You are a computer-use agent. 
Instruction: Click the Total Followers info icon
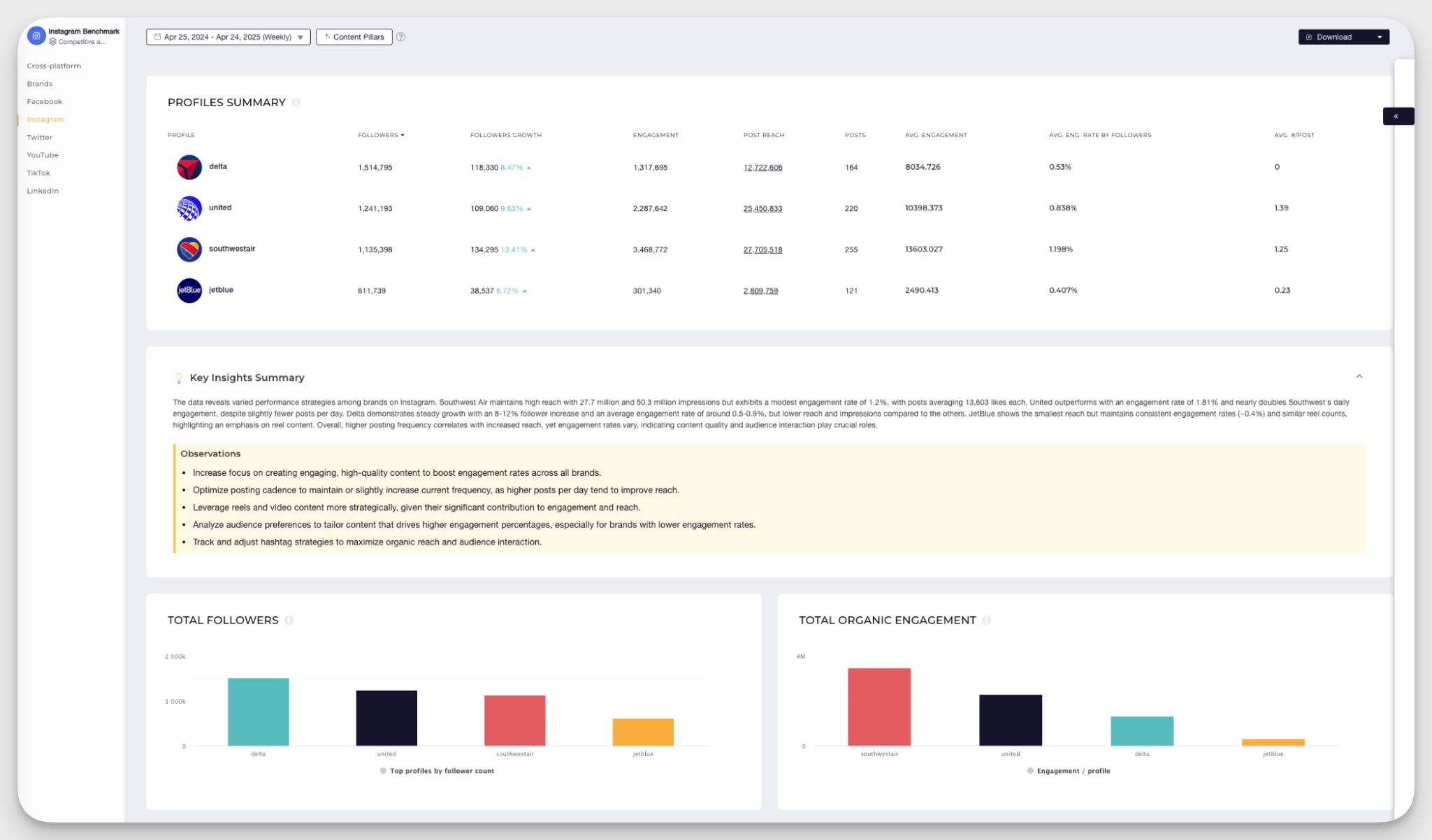pos(289,621)
